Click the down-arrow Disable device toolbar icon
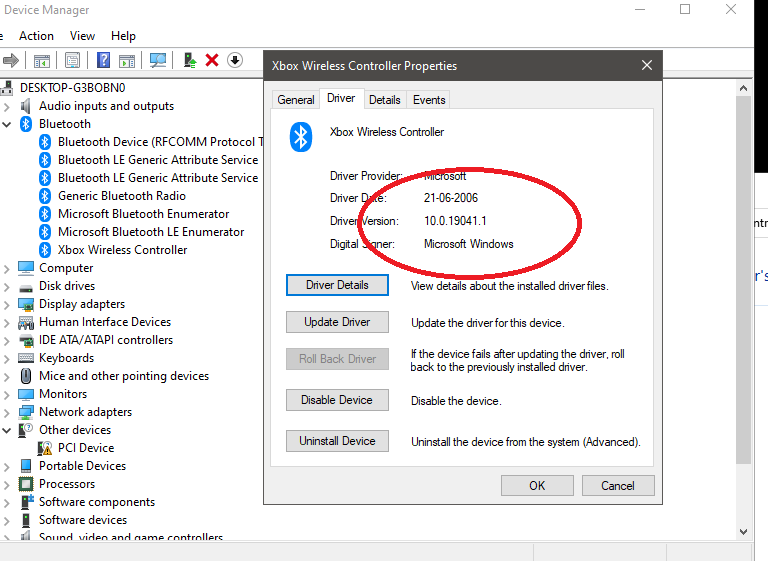The image size is (768, 561). [235, 60]
